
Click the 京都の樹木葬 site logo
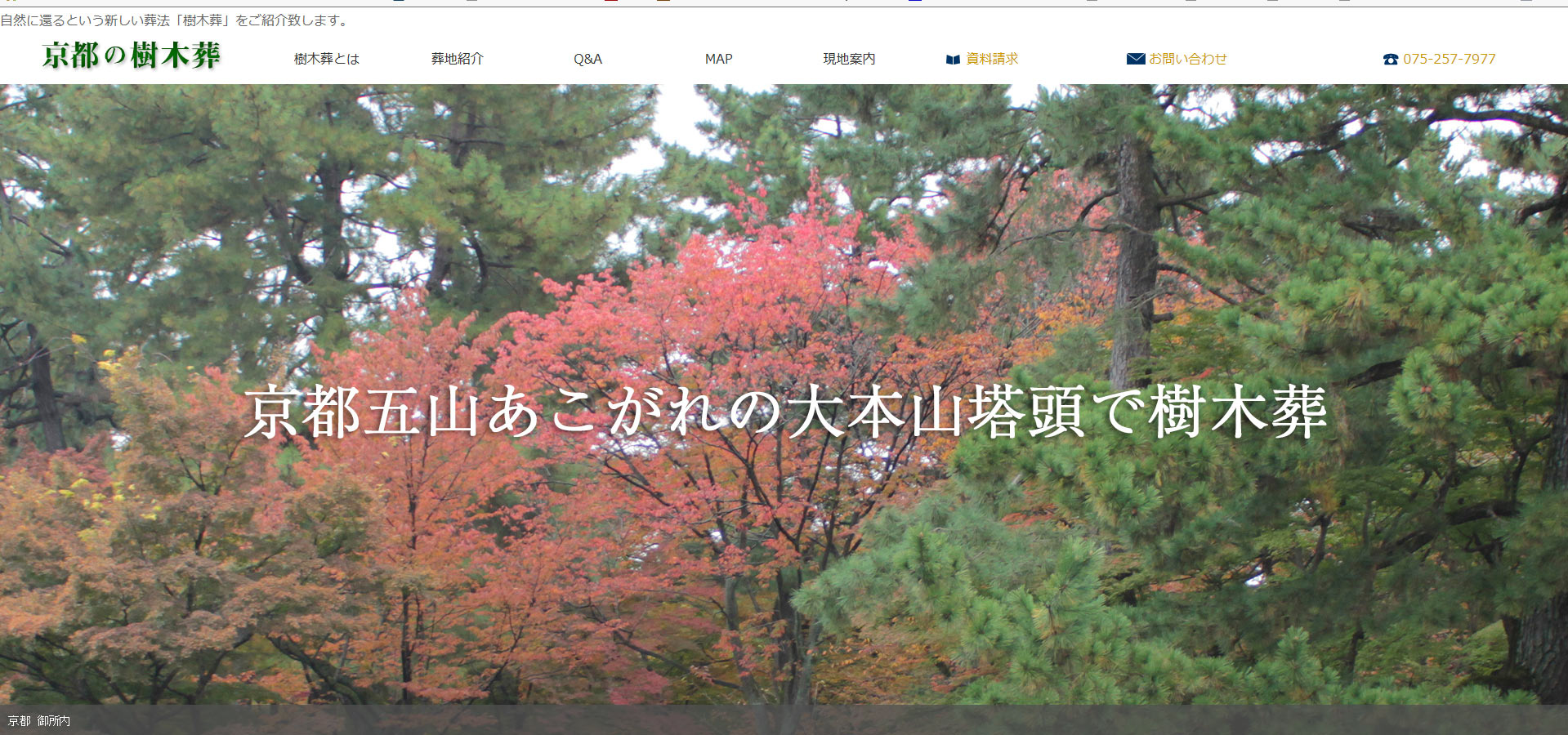click(x=131, y=56)
